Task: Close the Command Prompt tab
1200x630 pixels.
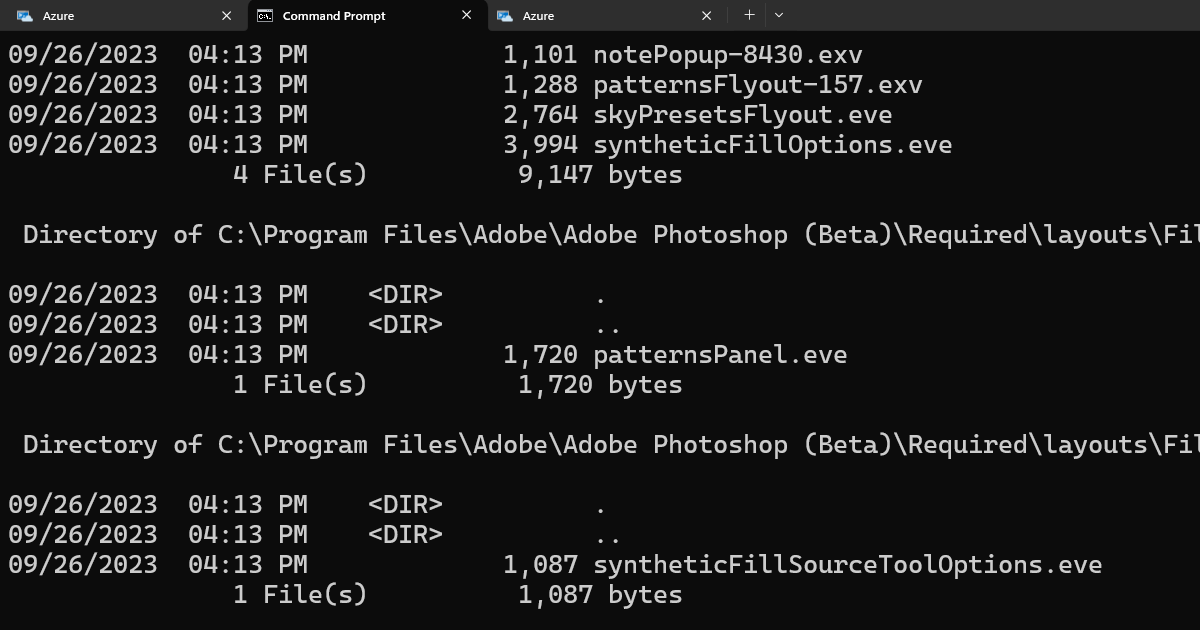Action: (x=467, y=15)
